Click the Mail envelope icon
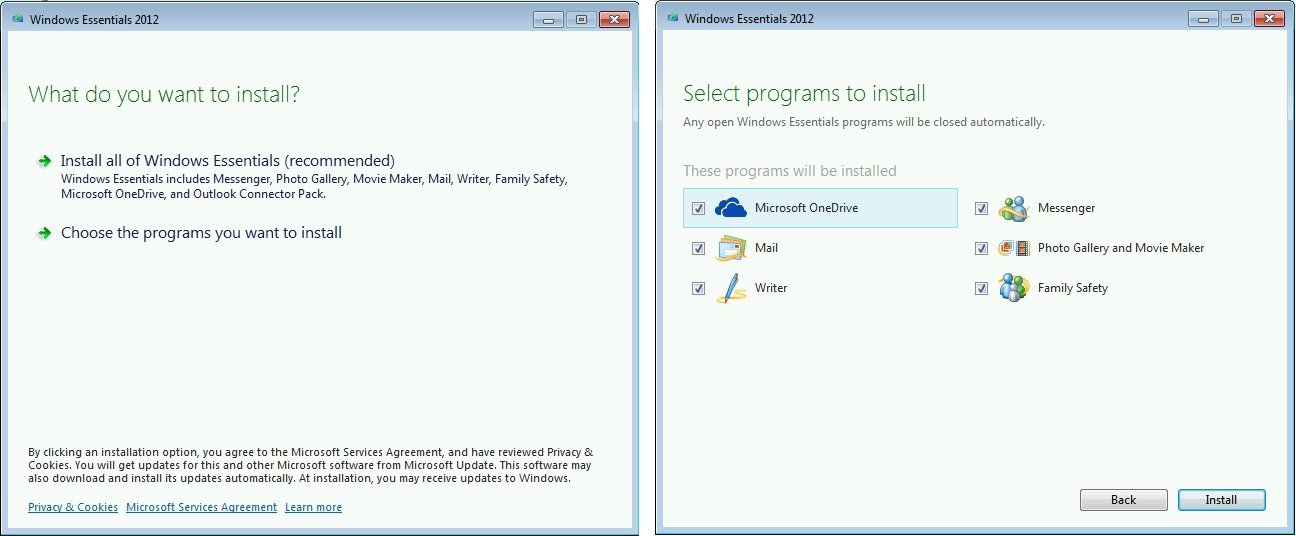The width and height of the screenshot is (1296, 536). tap(731, 248)
